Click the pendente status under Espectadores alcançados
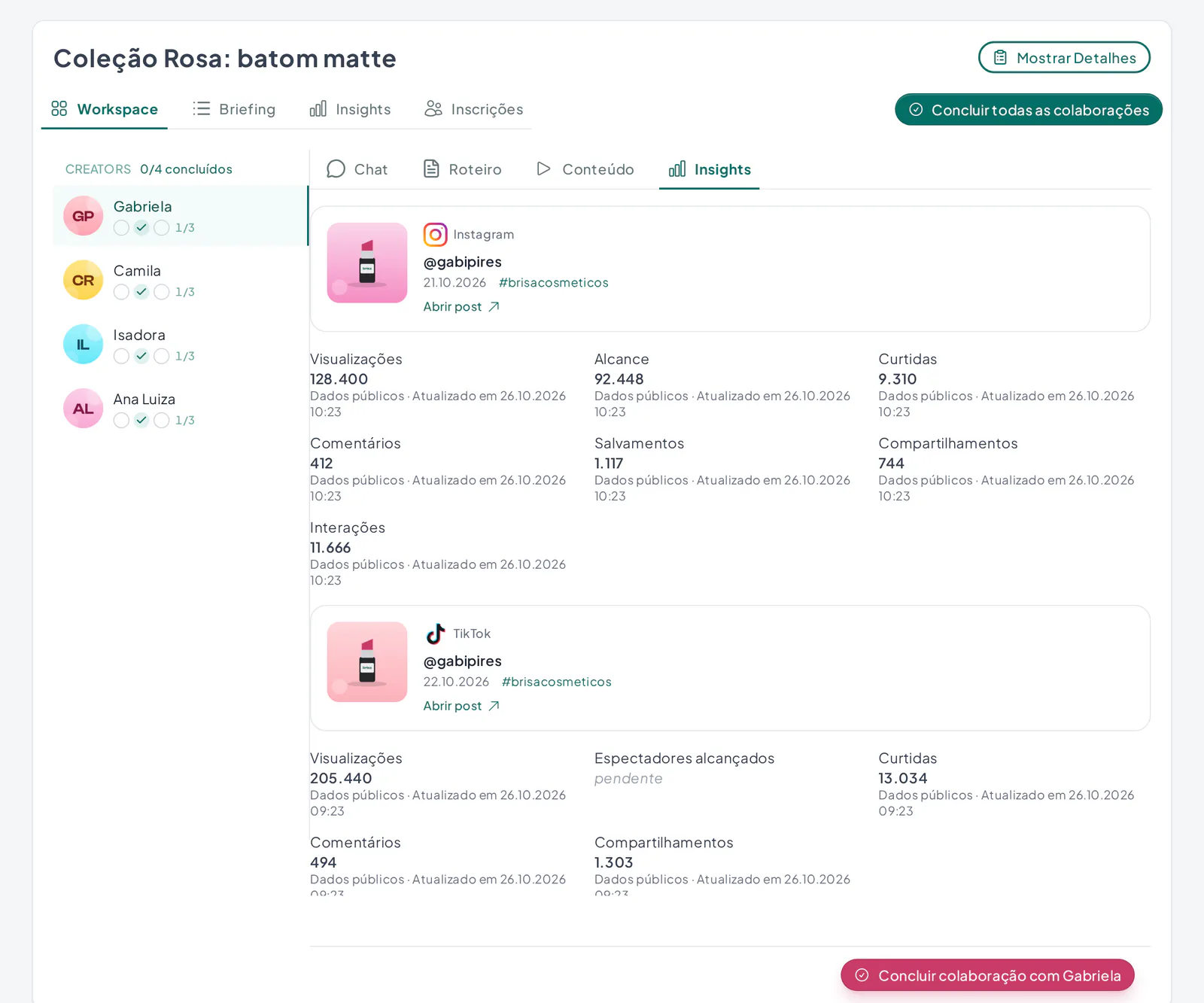 628,779
